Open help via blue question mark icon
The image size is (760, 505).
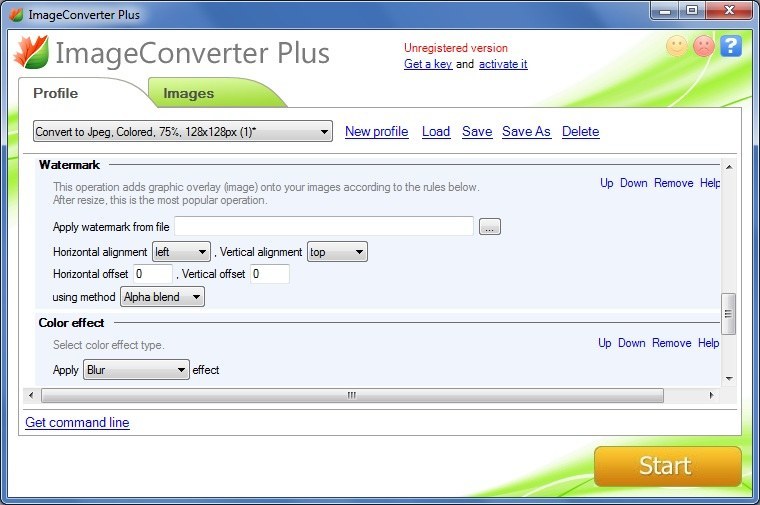click(x=731, y=46)
